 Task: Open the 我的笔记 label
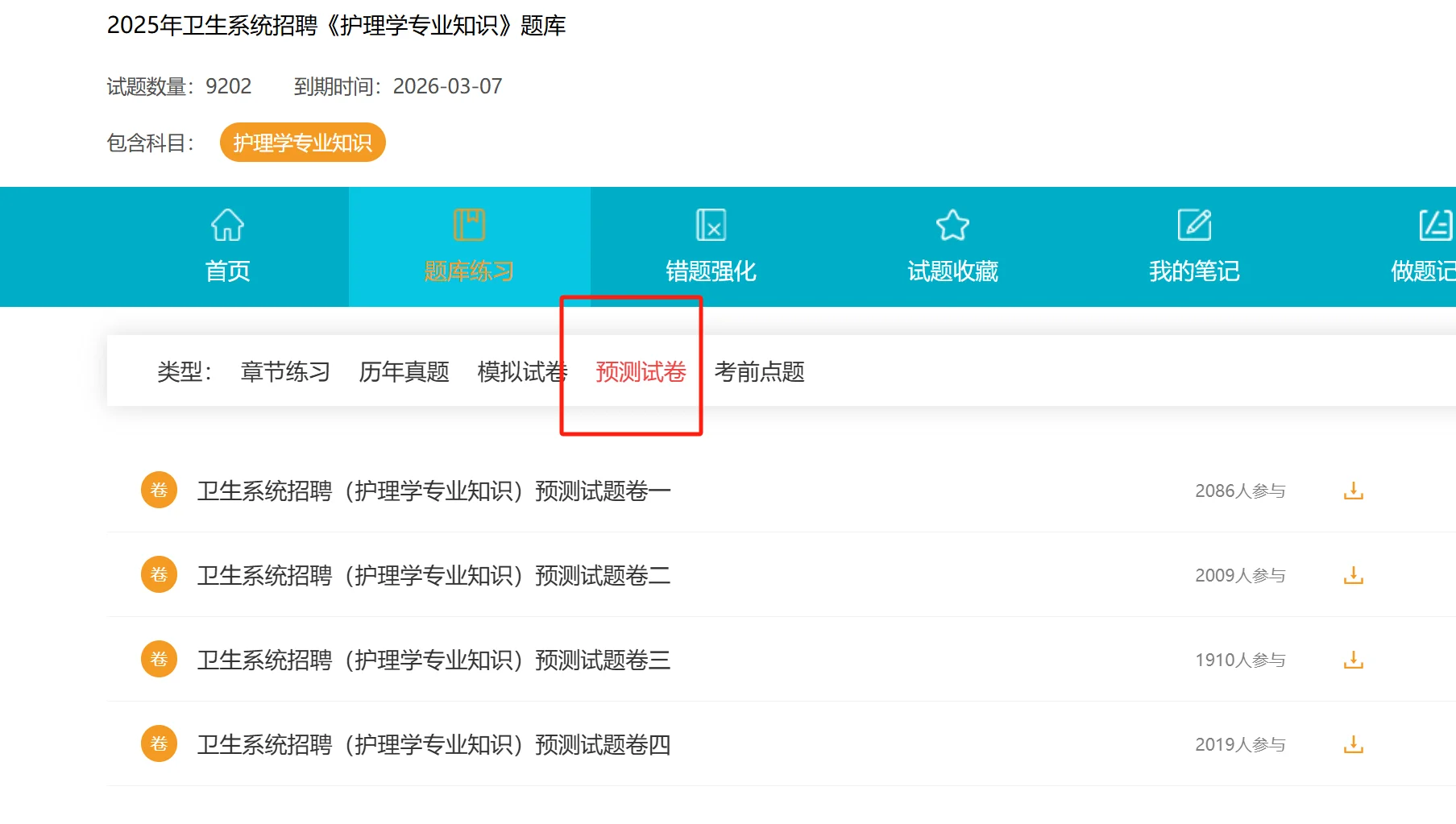1194,271
